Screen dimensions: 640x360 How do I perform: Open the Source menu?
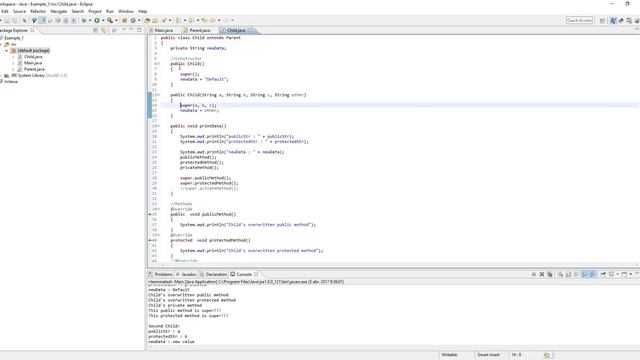tap(19, 11)
